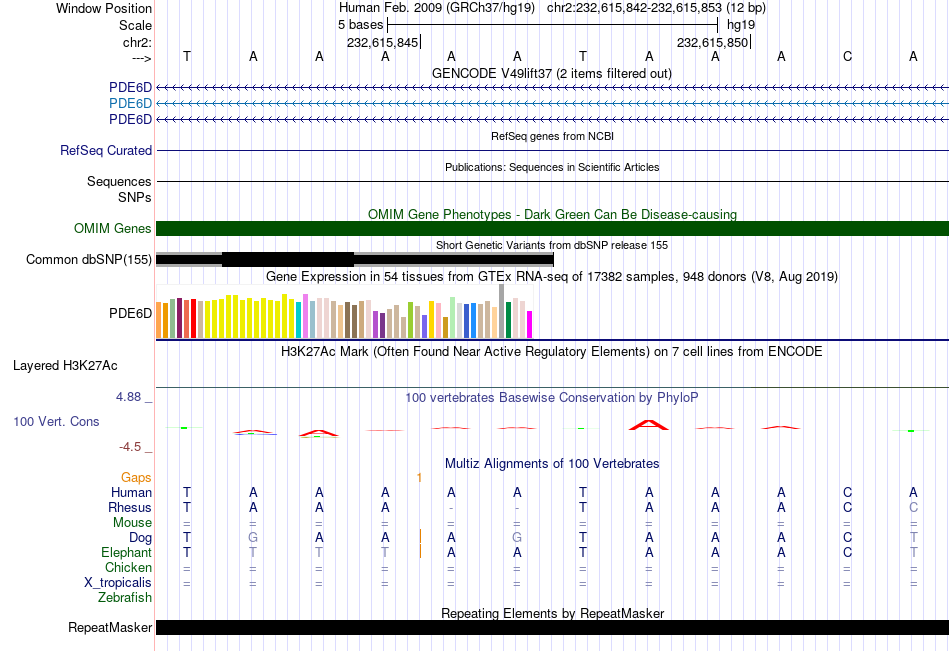Click the PhyloP lower value -4.5

(x=130, y=447)
